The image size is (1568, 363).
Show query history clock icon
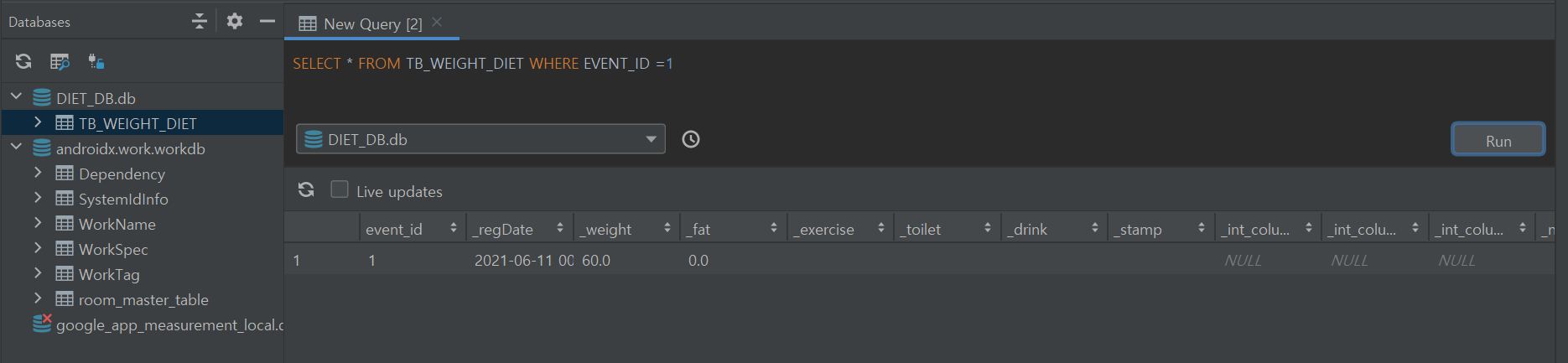click(691, 139)
